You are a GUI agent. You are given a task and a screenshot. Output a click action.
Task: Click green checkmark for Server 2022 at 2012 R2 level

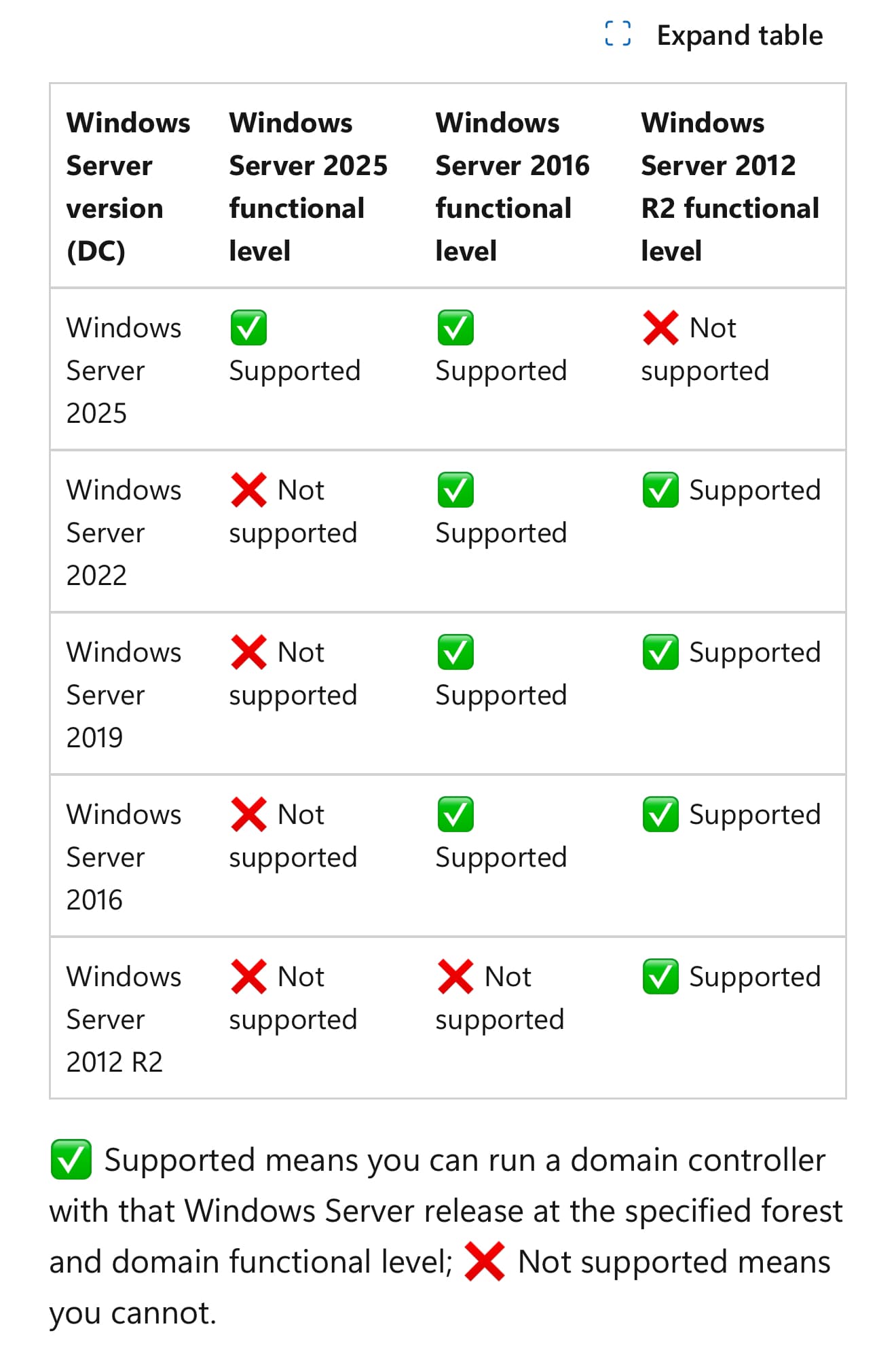click(660, 490)
